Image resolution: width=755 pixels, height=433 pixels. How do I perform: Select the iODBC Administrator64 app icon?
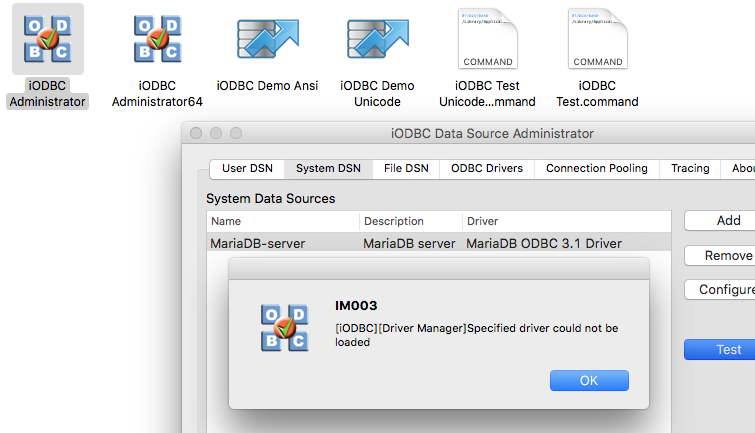pyautogui.click(x=157, y=39)
